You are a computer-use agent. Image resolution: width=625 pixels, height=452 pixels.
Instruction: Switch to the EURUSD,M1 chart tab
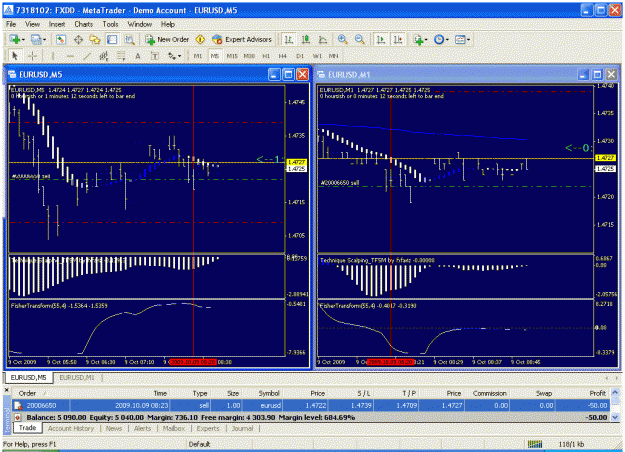77,377
